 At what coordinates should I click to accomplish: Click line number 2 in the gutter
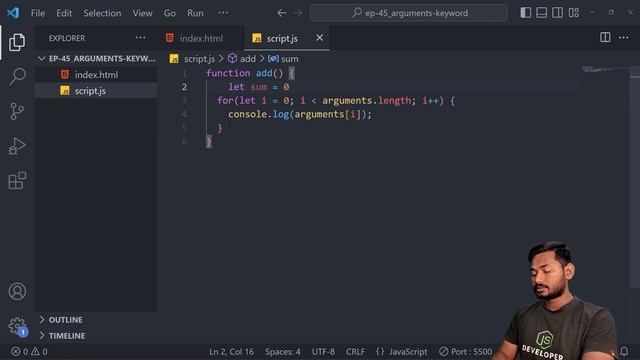point(184,87)
